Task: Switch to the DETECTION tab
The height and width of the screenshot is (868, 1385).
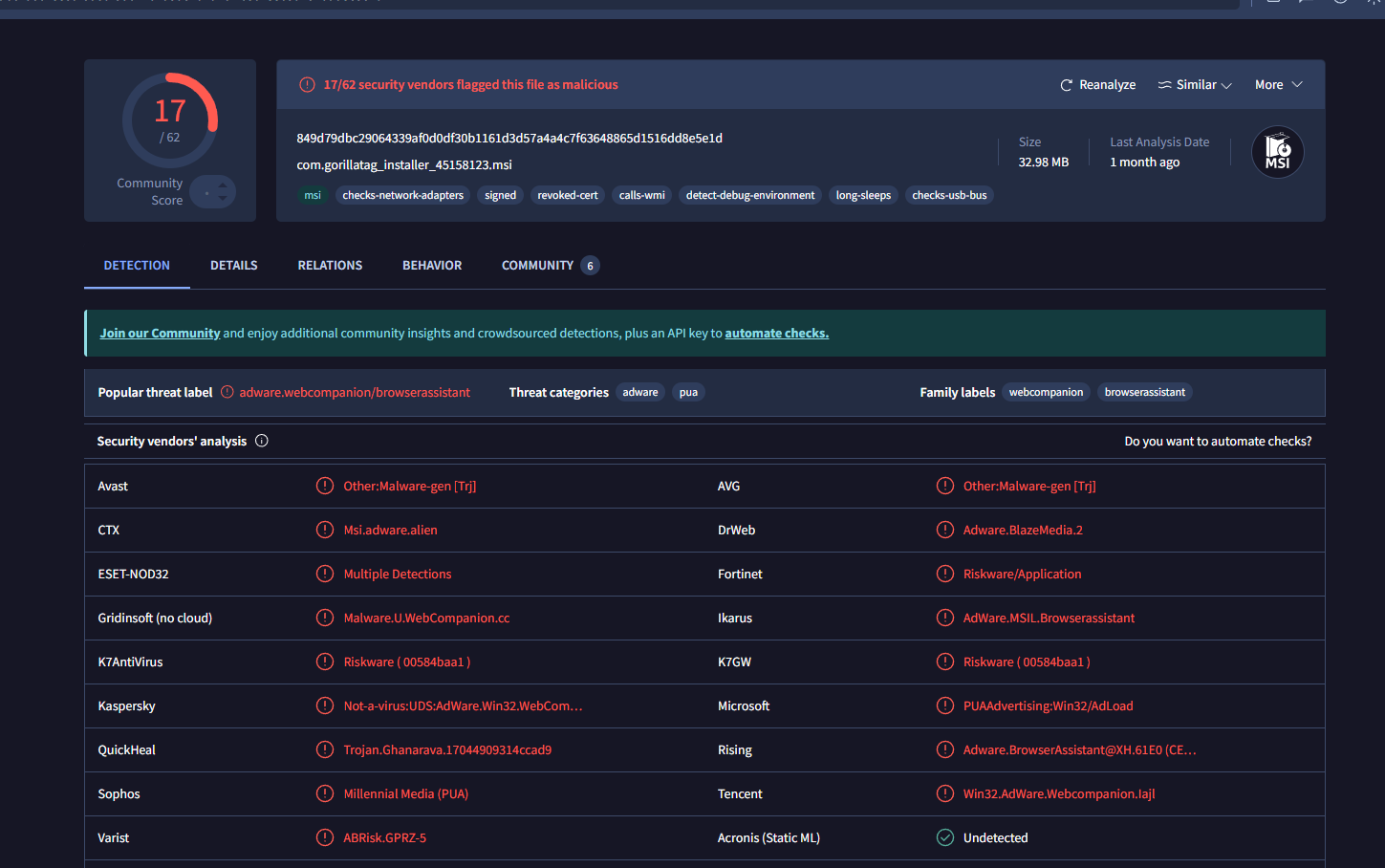Action: [x=137, y=266]
